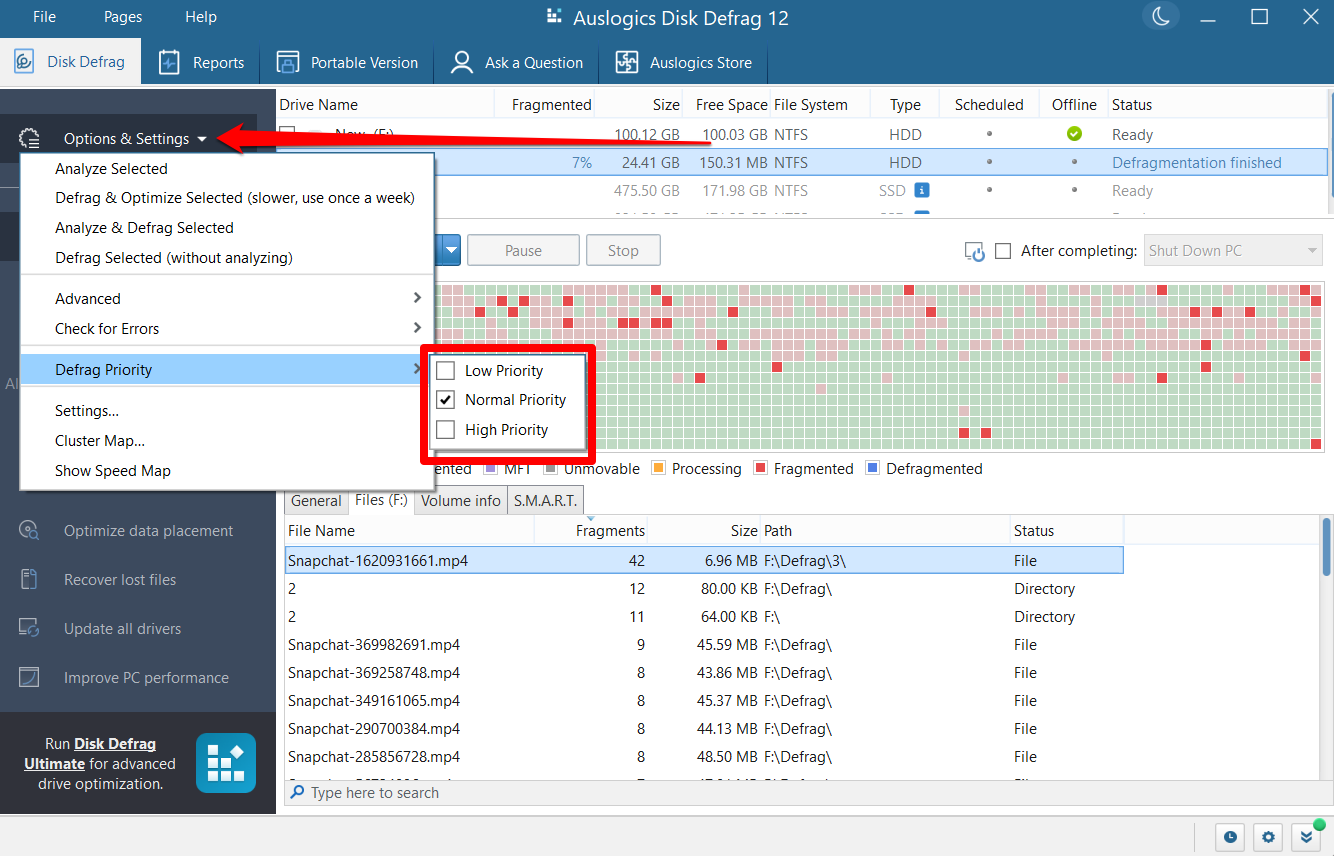
Task: Enable the Low Priority checkbox
Action: pos(445,370)
